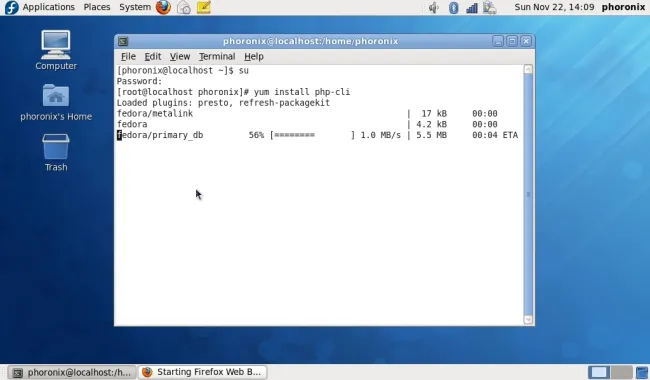
Task: Open the mail client icon in top panel
Action: pyautogui.click(x=184, y=7)
